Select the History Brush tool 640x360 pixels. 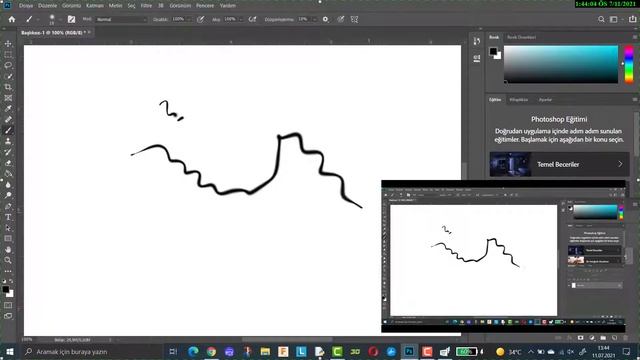point(8,152)
